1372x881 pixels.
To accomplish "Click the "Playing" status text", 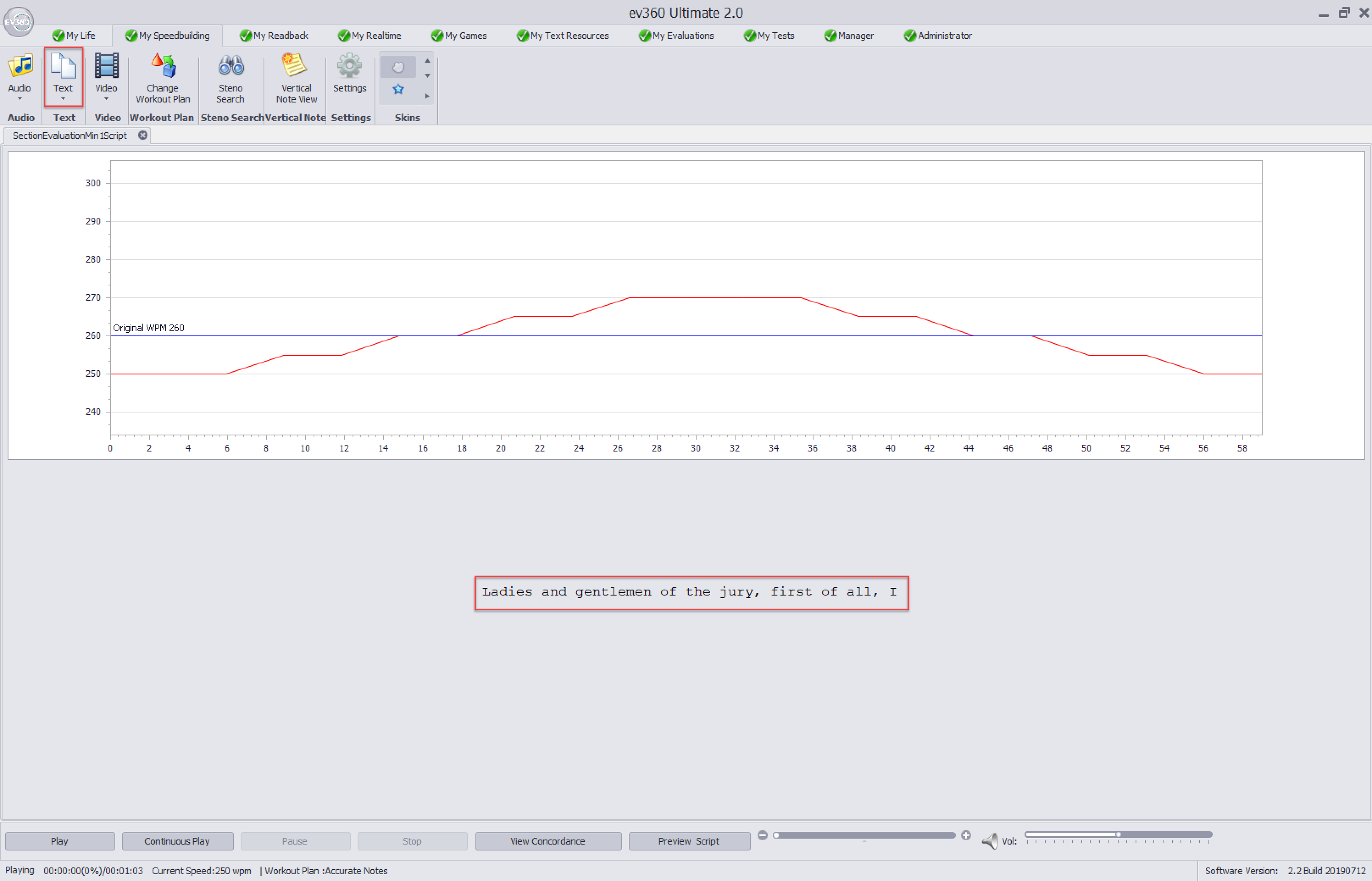I will click(x=20, y=870).
